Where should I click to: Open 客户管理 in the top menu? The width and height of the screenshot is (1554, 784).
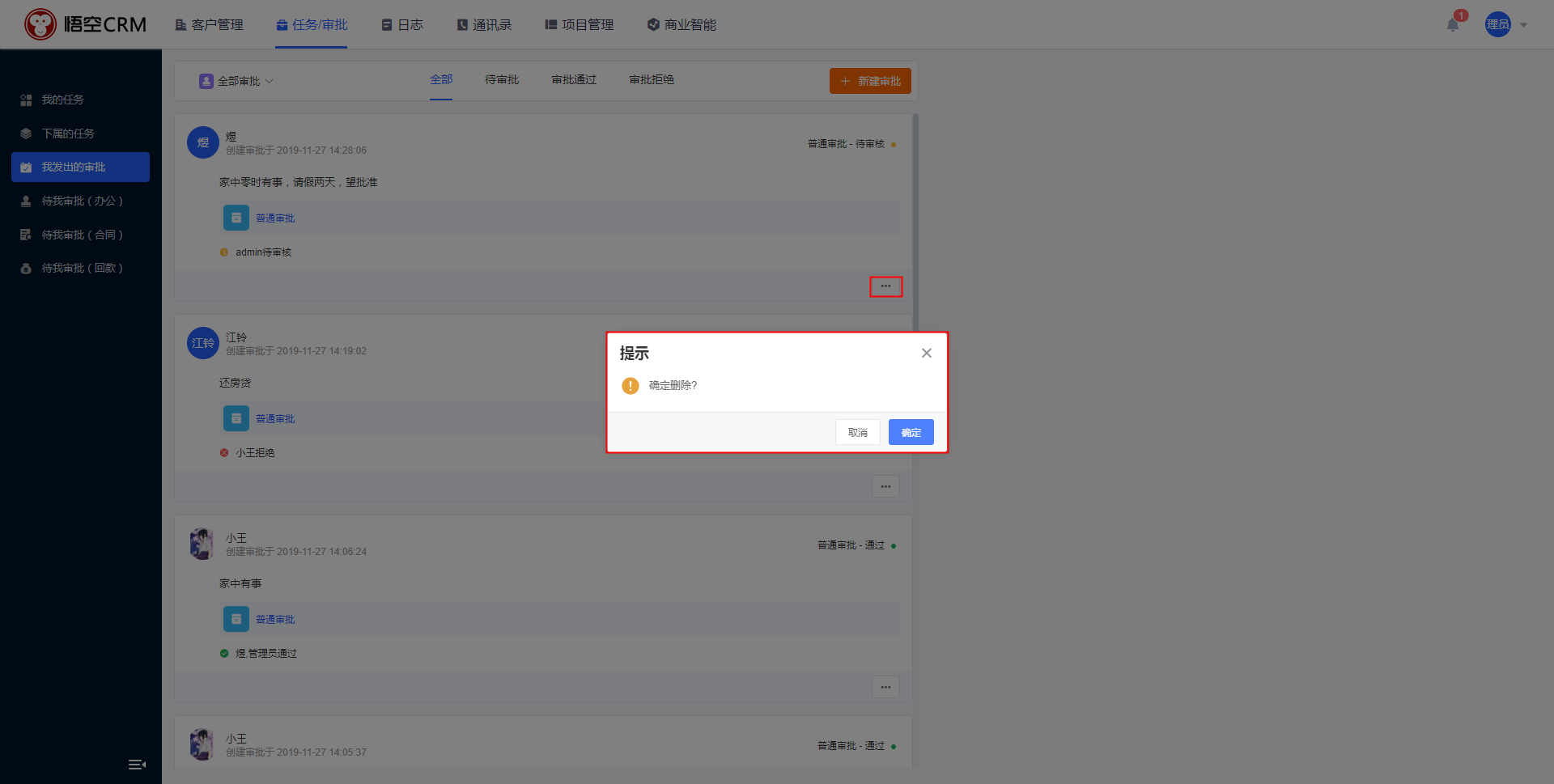(x=209, y=25)
